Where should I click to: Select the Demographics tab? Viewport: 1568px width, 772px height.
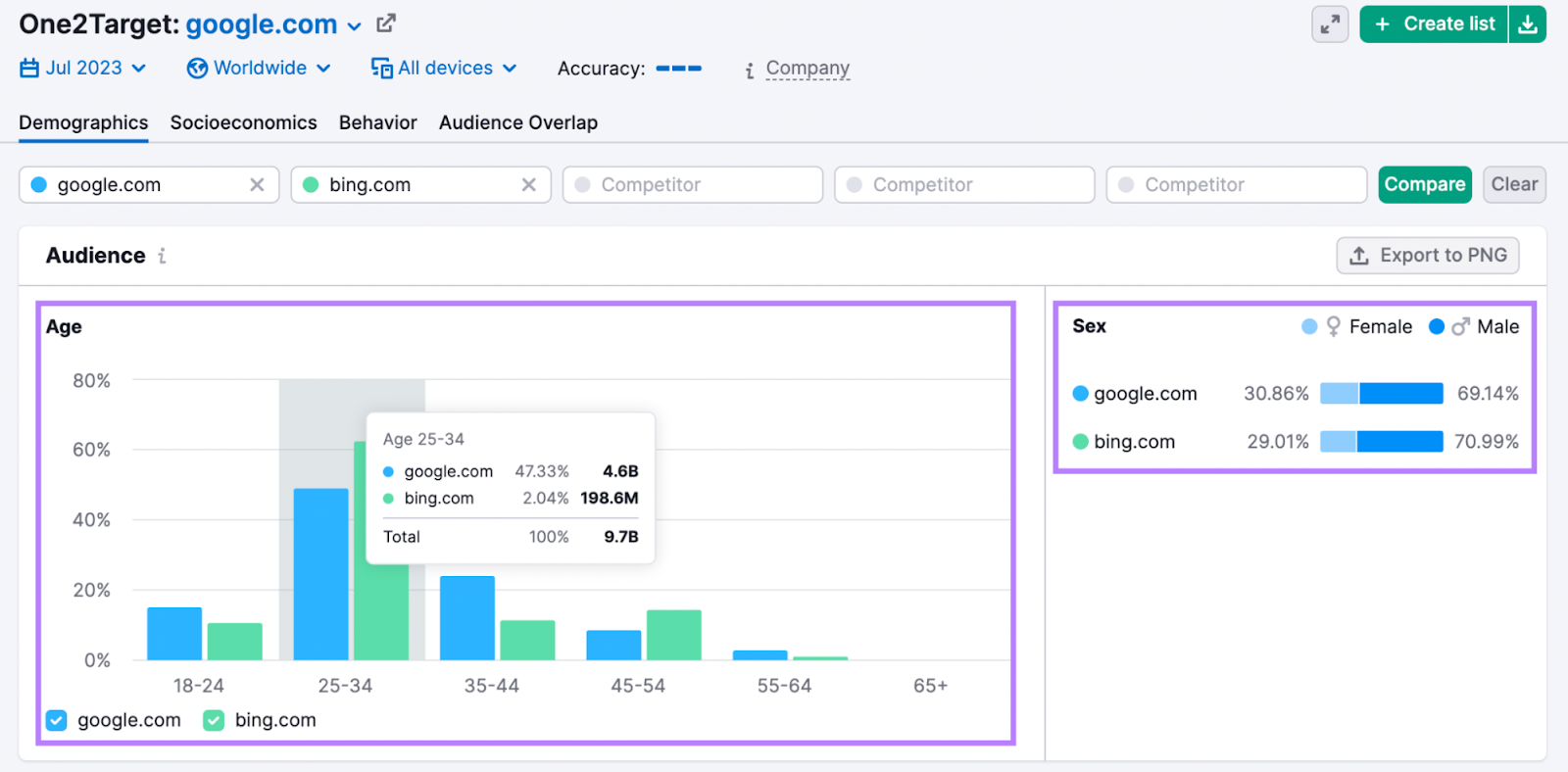[x=83, y=122]
